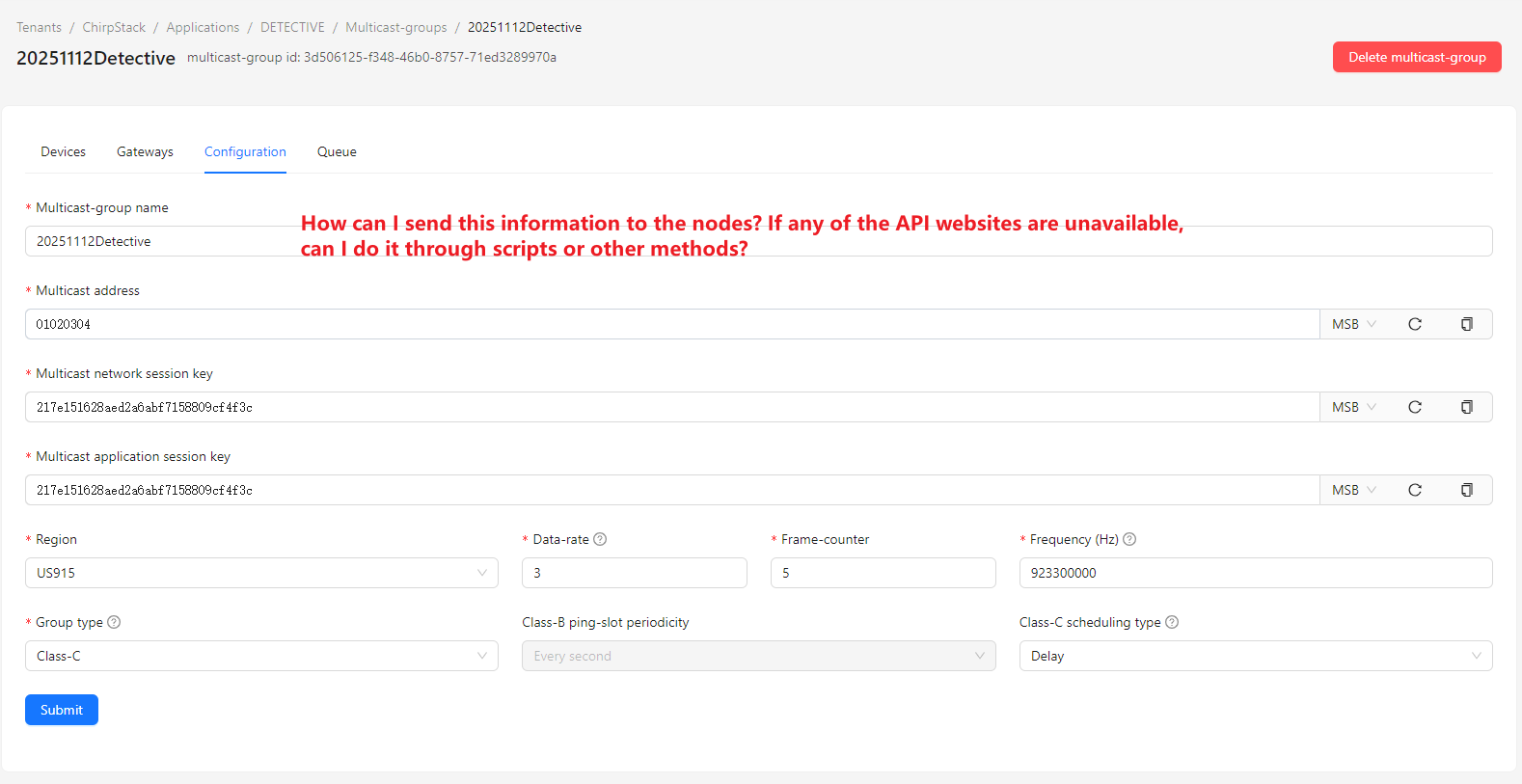Copy the multicast address to clipboard
Image resolution: width=1522 pixels, height=784 pixels.
[1466, 324]
